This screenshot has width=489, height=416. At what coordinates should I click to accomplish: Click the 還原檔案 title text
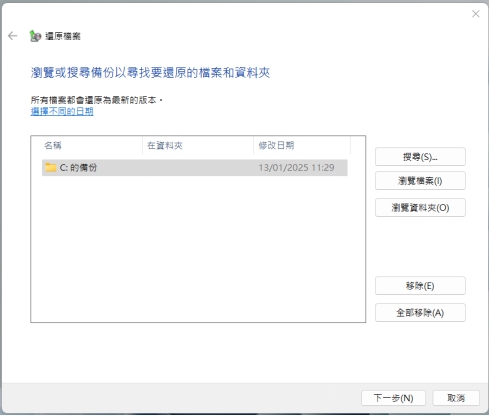pyautogui.click(x=63, y=36)
